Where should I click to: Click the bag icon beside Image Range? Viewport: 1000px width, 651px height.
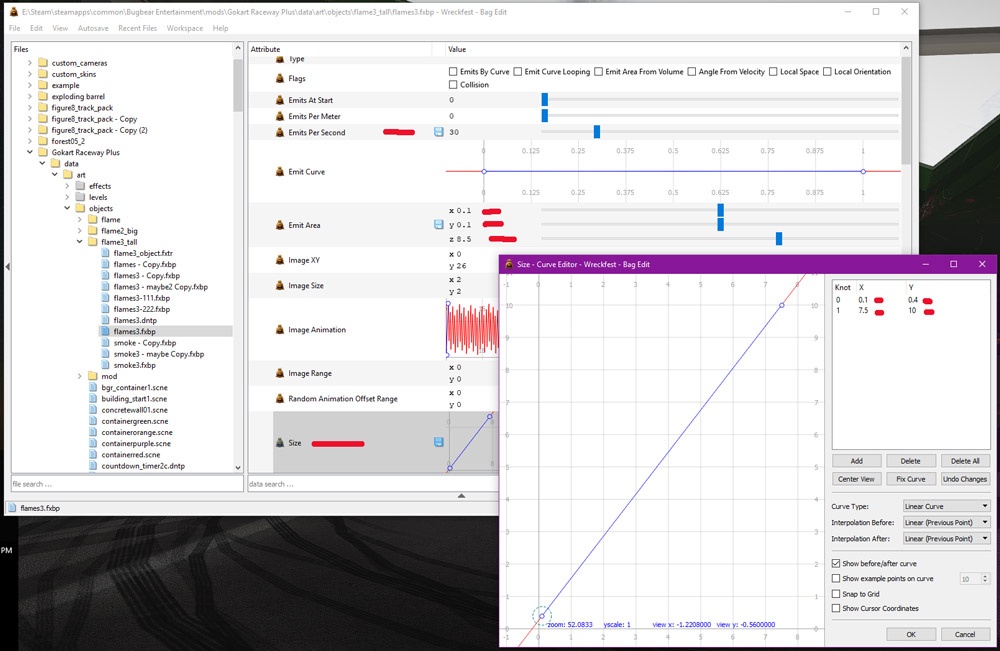279,373
